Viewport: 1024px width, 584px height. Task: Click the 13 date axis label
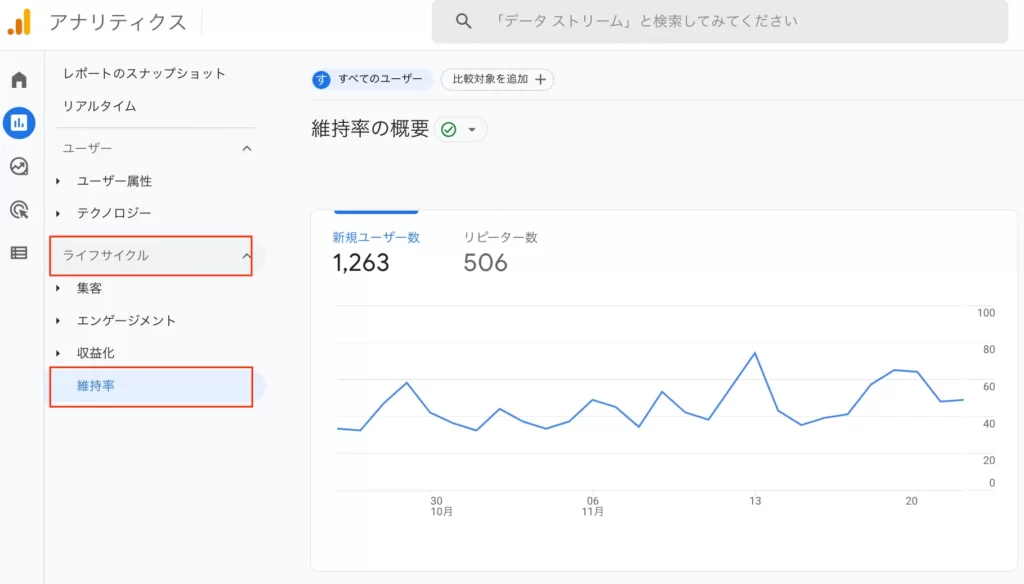click(755, 501)
